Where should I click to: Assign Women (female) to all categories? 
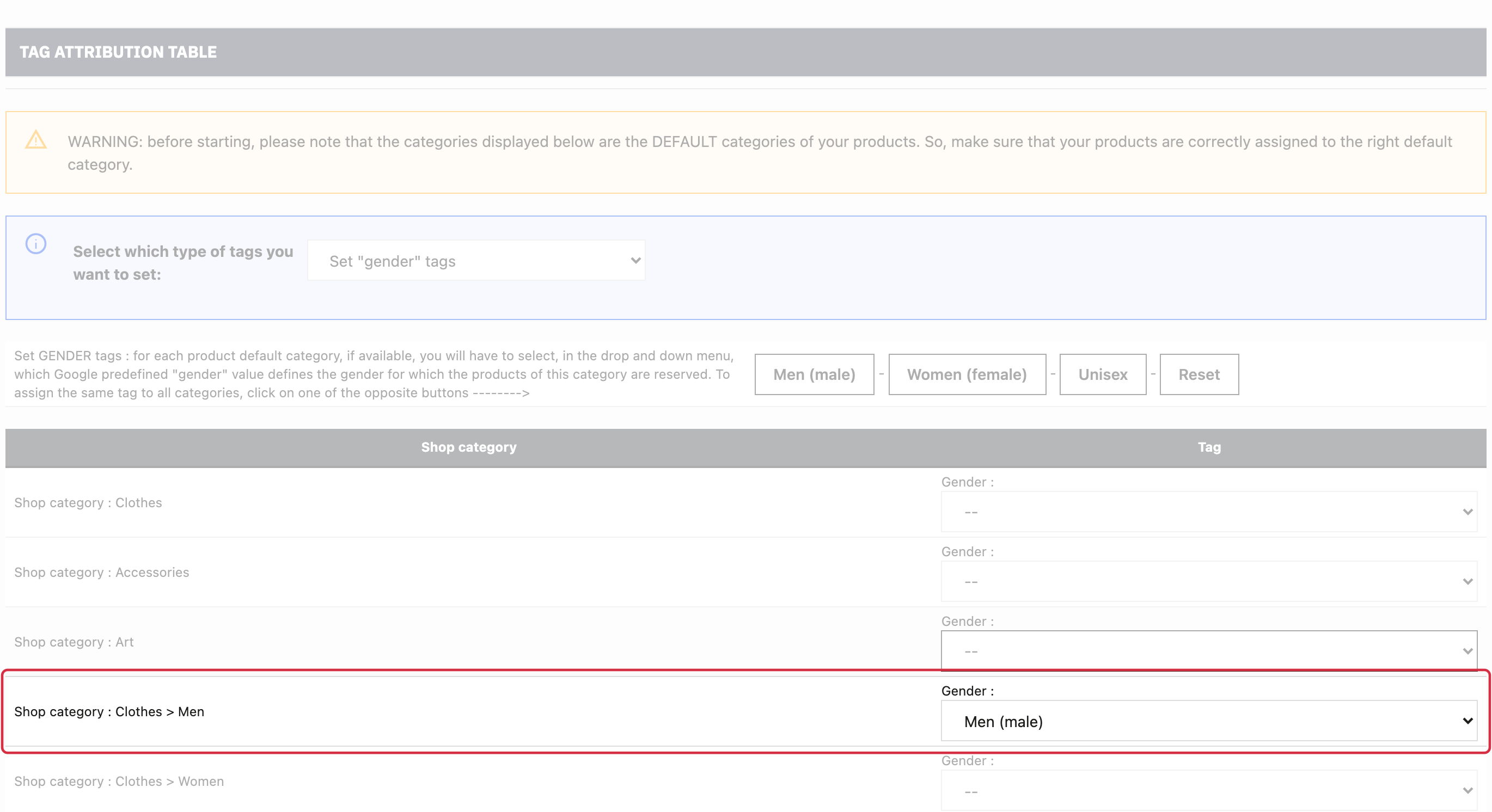[x=967, y=374]
